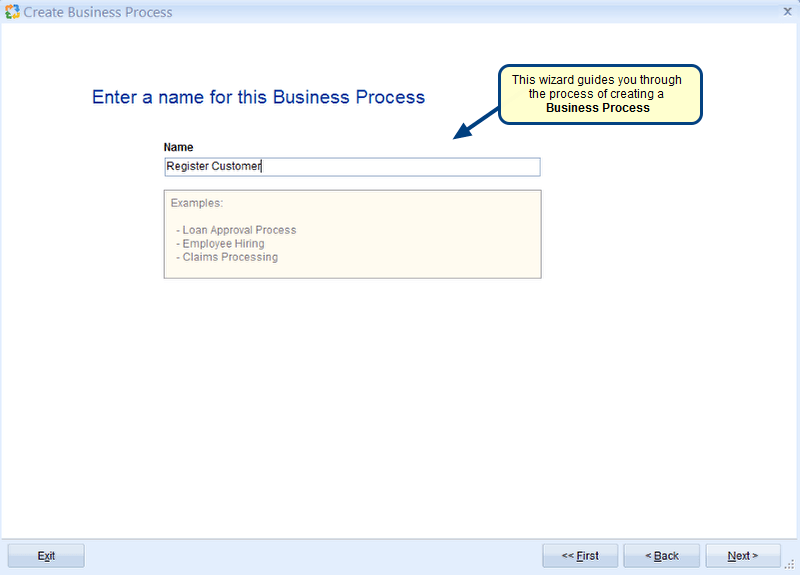This screenshot has width=800, height=575.
Task: Click the word 'Register' in the Name field
Action: (x=187, y=167)
